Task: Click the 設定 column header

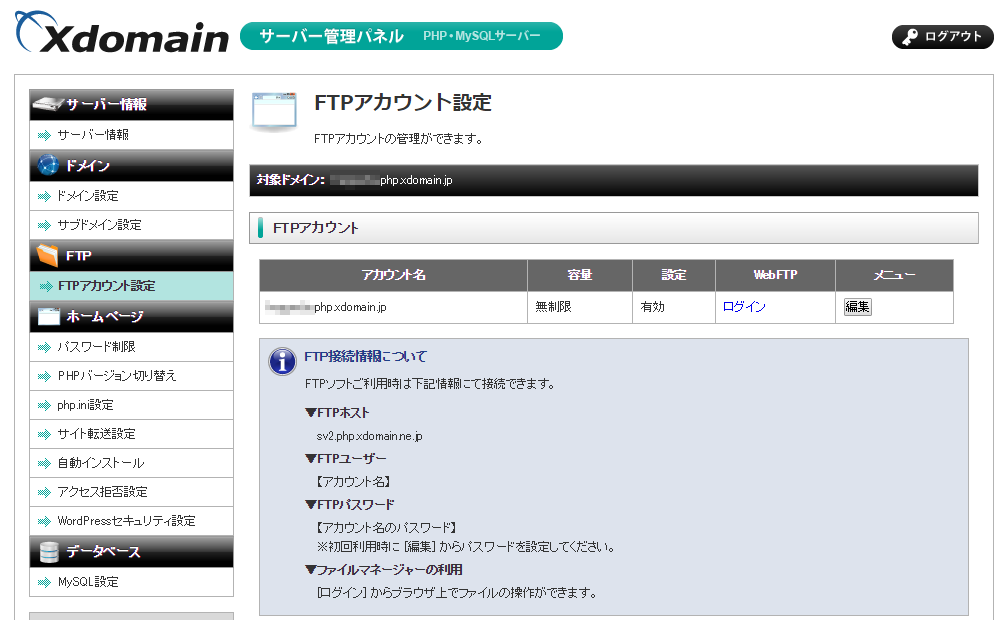Action: point(674,275)
